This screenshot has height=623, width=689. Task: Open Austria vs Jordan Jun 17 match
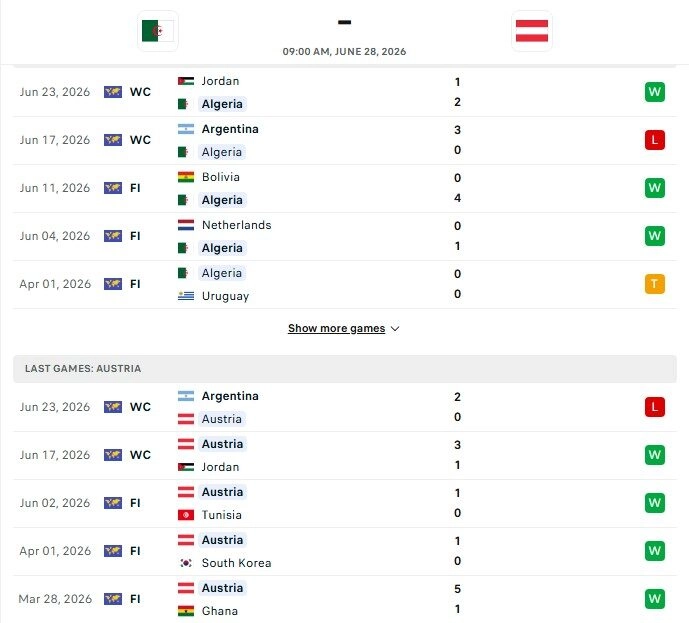tap(344, 455)
